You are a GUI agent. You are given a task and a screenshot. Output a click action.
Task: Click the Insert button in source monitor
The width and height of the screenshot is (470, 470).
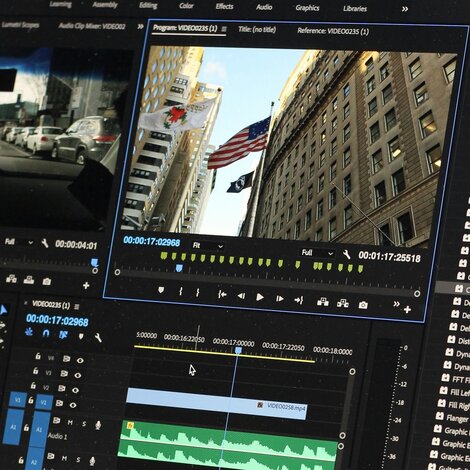click(x=11, y=279)
